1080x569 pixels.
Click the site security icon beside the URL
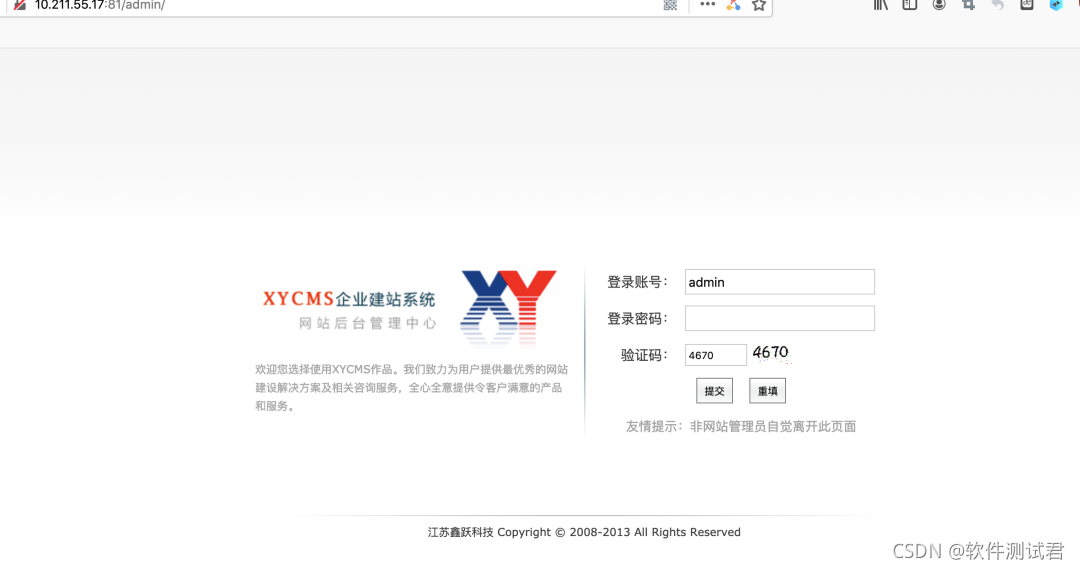point(20,5)
